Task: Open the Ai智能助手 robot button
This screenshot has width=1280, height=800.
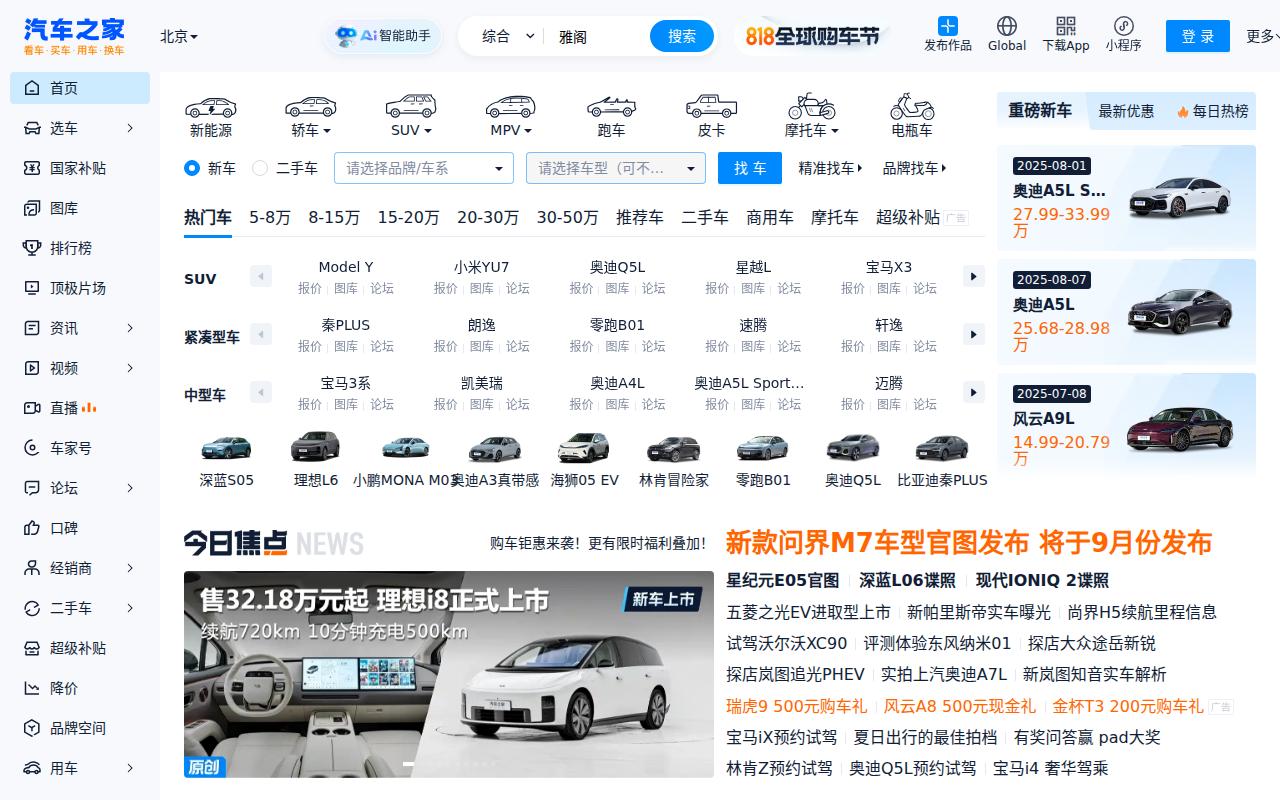Action: [383, 36]
